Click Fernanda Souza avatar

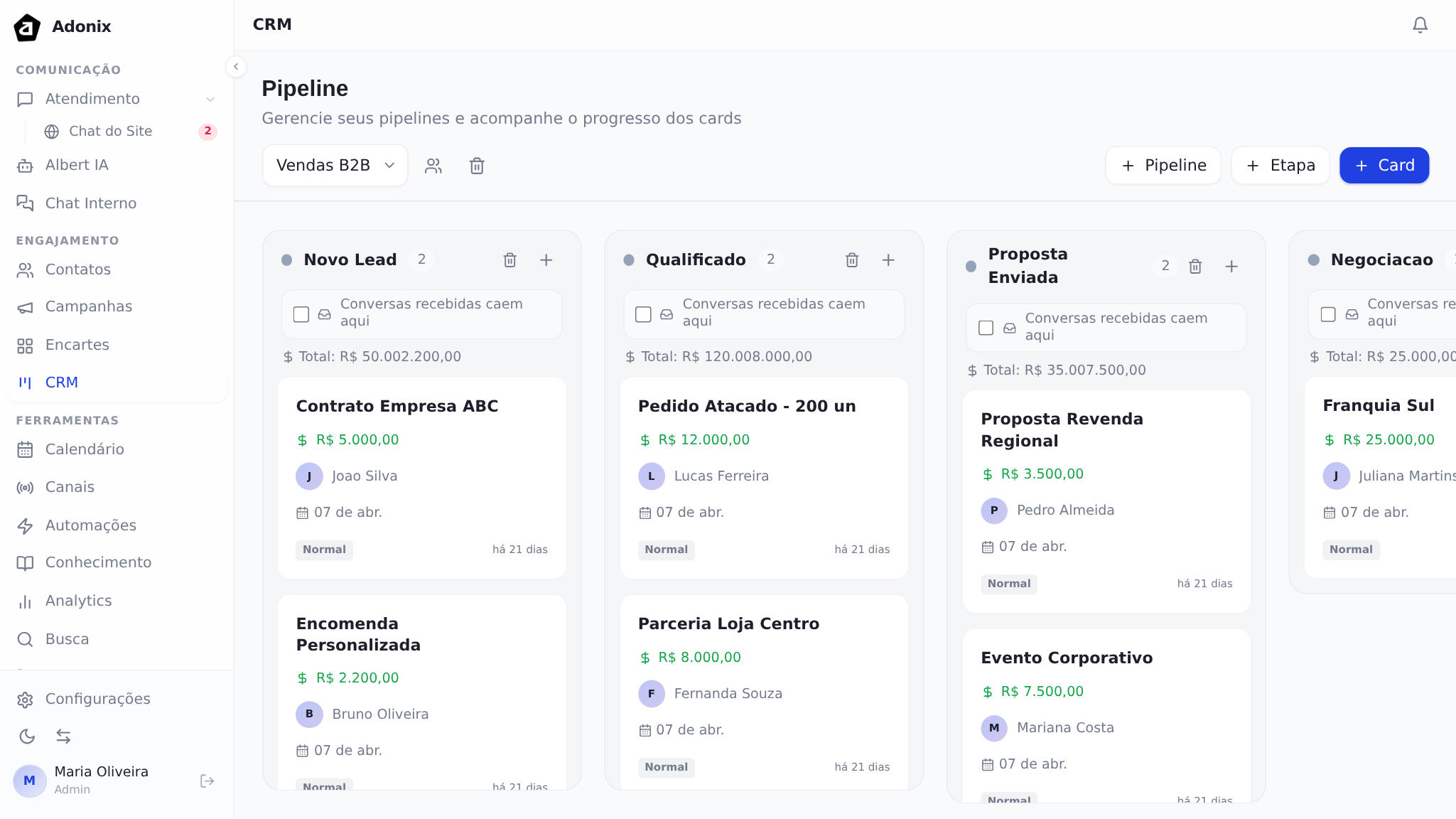pos(652,694)
